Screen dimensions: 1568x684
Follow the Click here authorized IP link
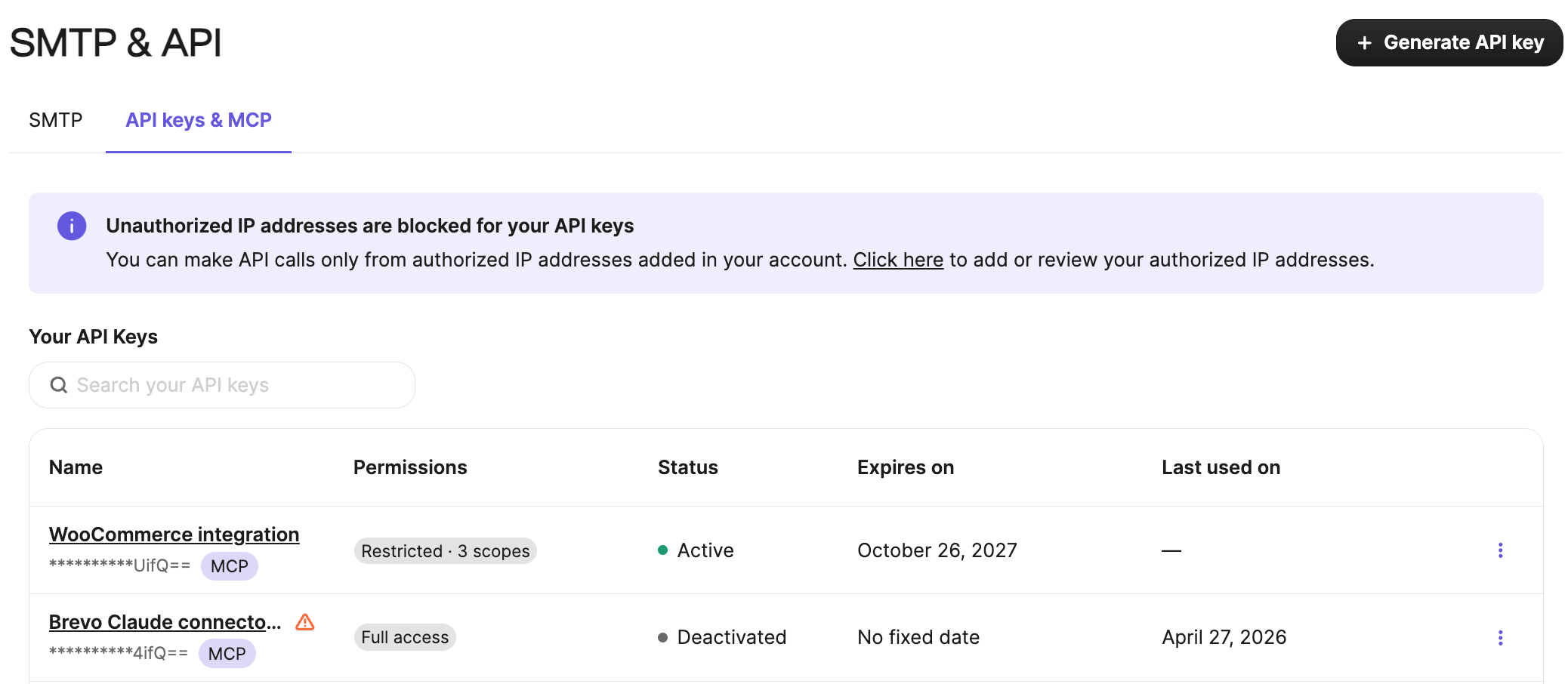(898, 260)
